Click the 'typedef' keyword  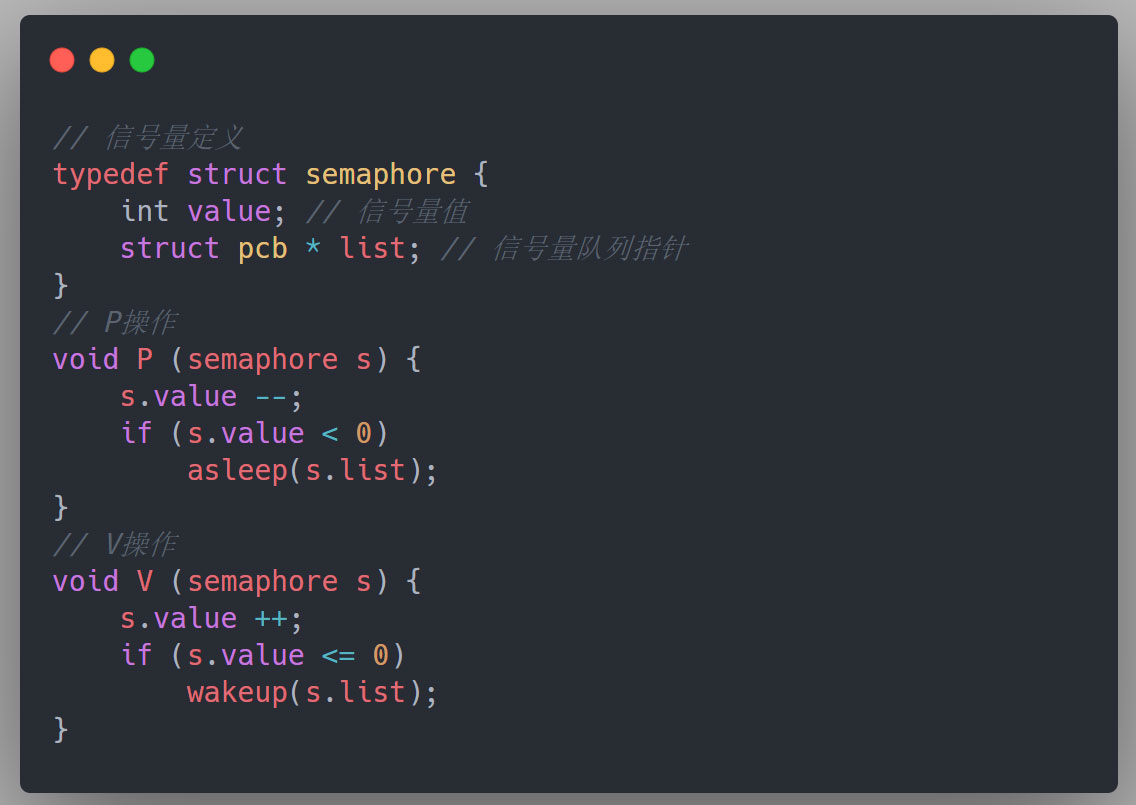[111, 174]
